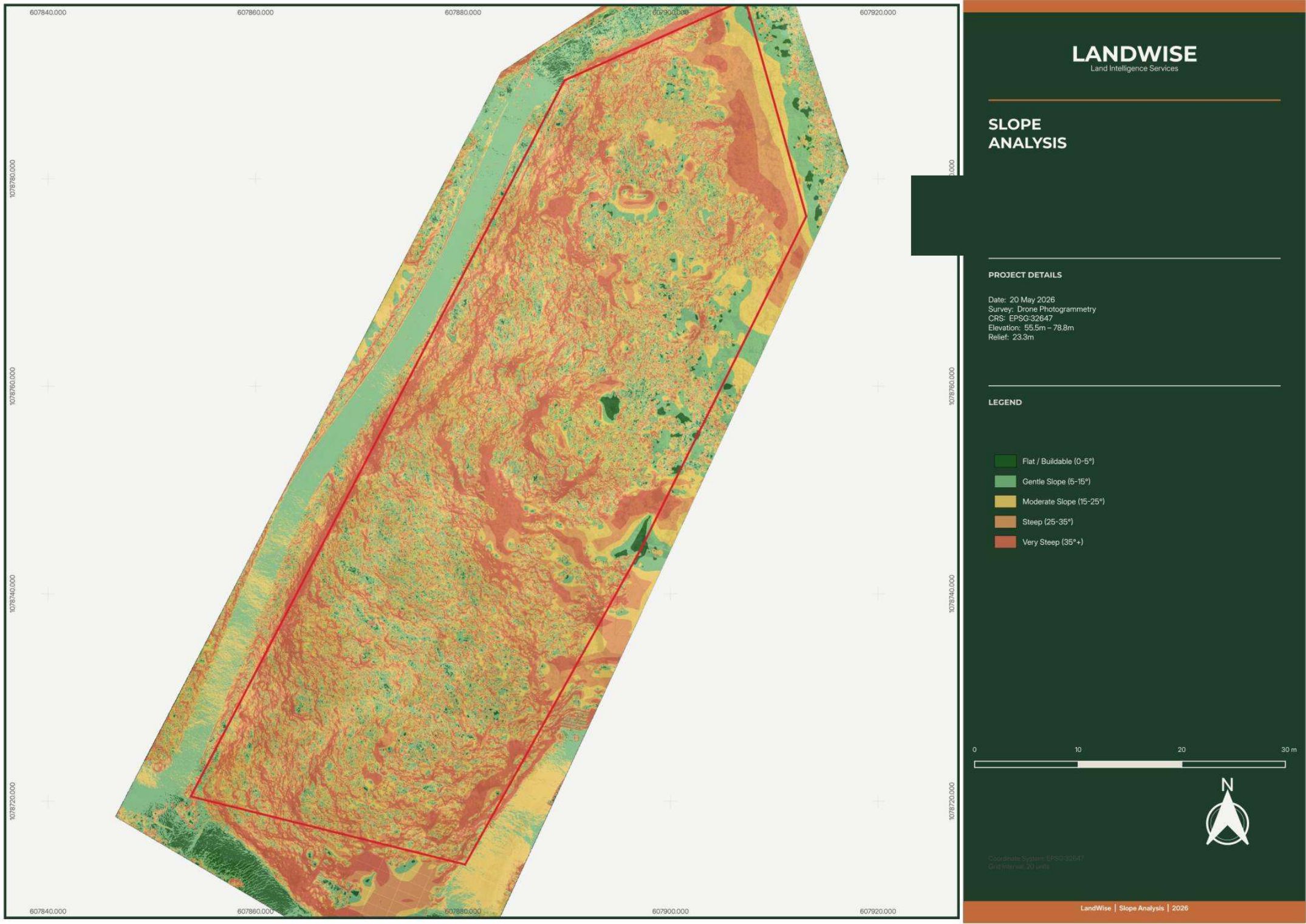
Task: Click the footer LandWise | Slope Analysis | 2026
Action: (1134, 908)
